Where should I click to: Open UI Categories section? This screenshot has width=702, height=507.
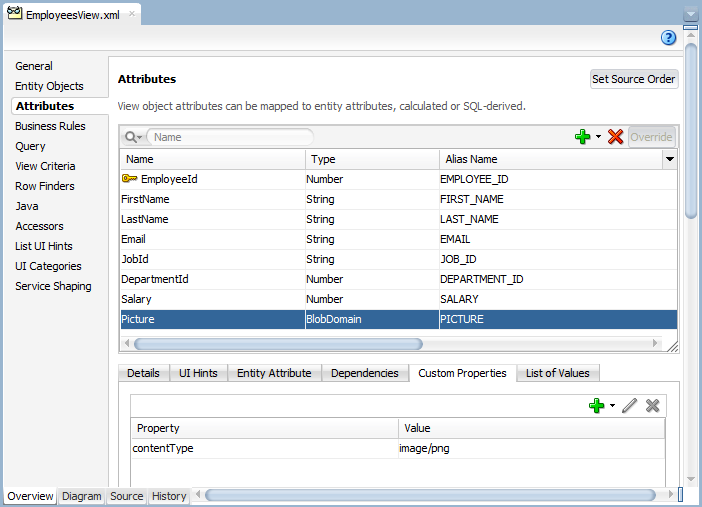pos(48,266)
